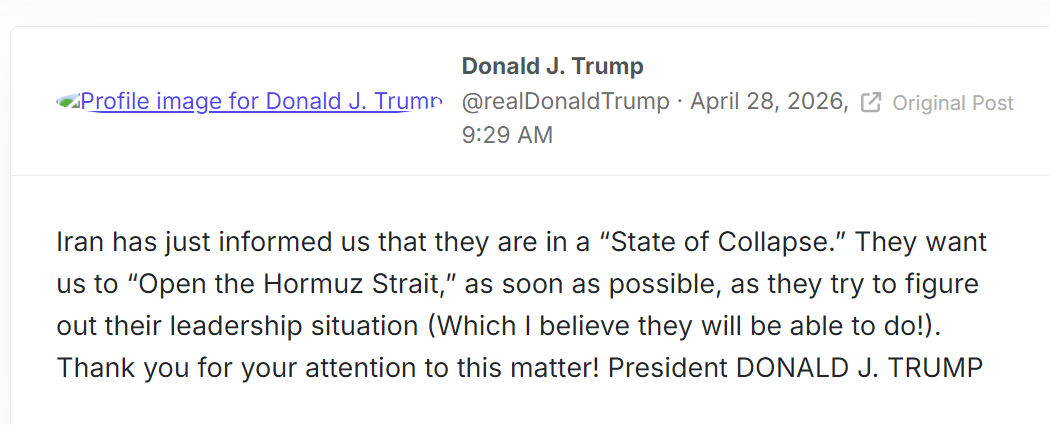Click the "President DONALD J. TRUMP" signature

795,367
